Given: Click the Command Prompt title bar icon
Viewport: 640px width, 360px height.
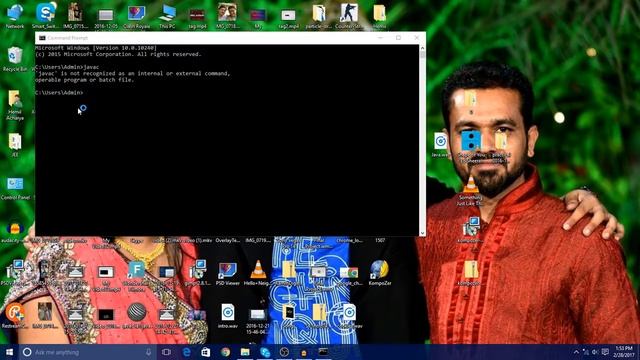Looking at the screenshot, I should 42,38.
